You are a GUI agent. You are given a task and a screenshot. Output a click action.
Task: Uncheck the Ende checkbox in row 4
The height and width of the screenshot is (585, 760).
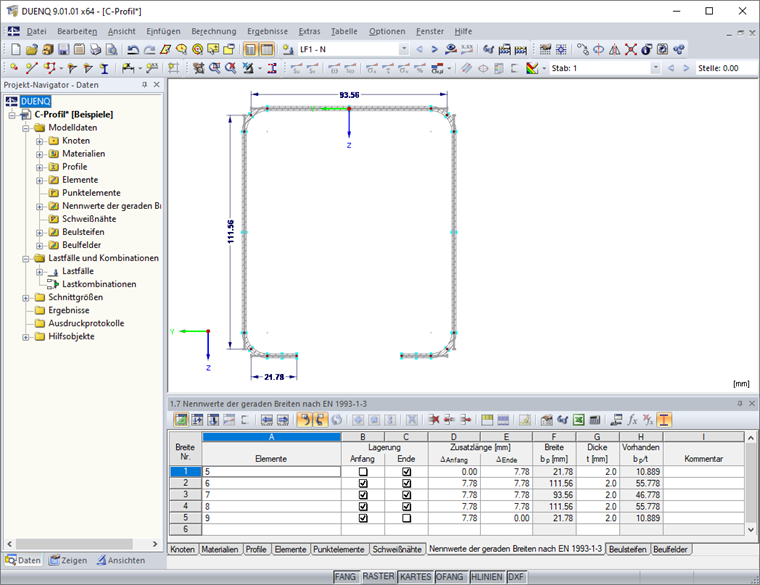tap(406, 506)
